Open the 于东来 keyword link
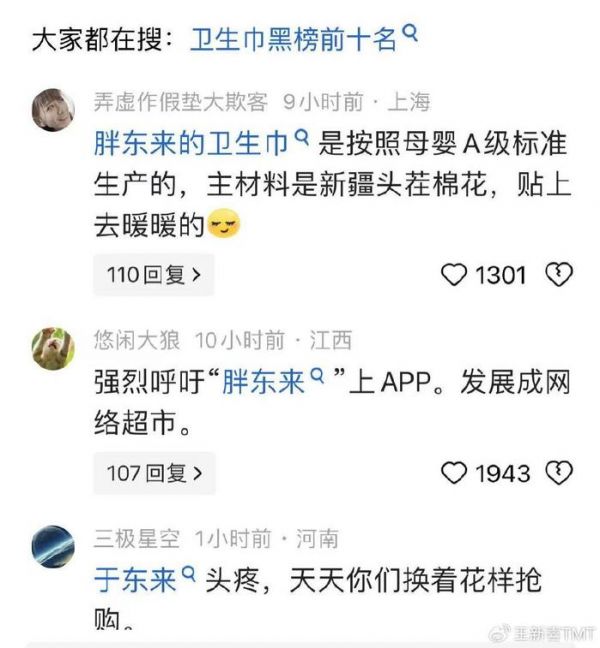 pos(136,580)
